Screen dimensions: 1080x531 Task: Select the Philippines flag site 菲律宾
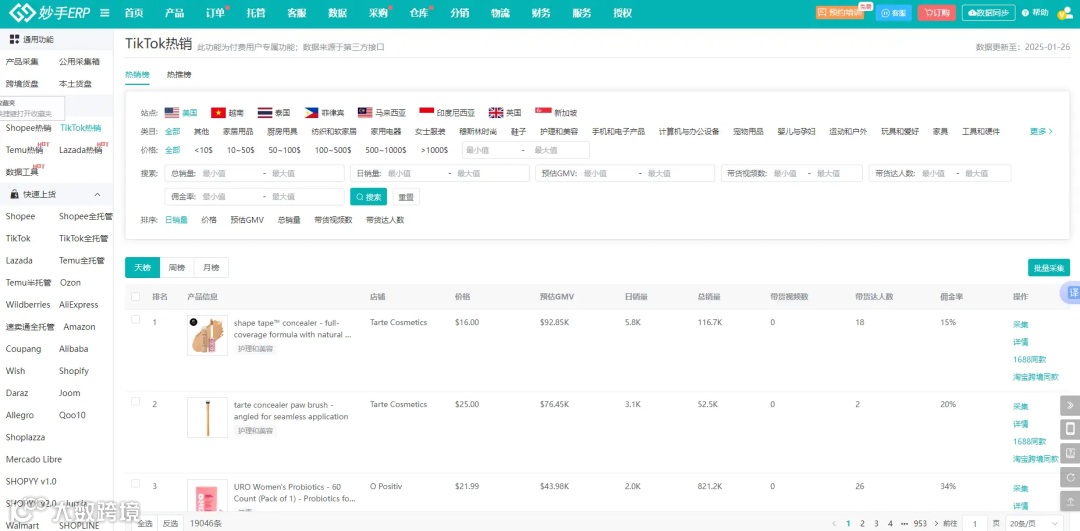(x=324, y=112)
